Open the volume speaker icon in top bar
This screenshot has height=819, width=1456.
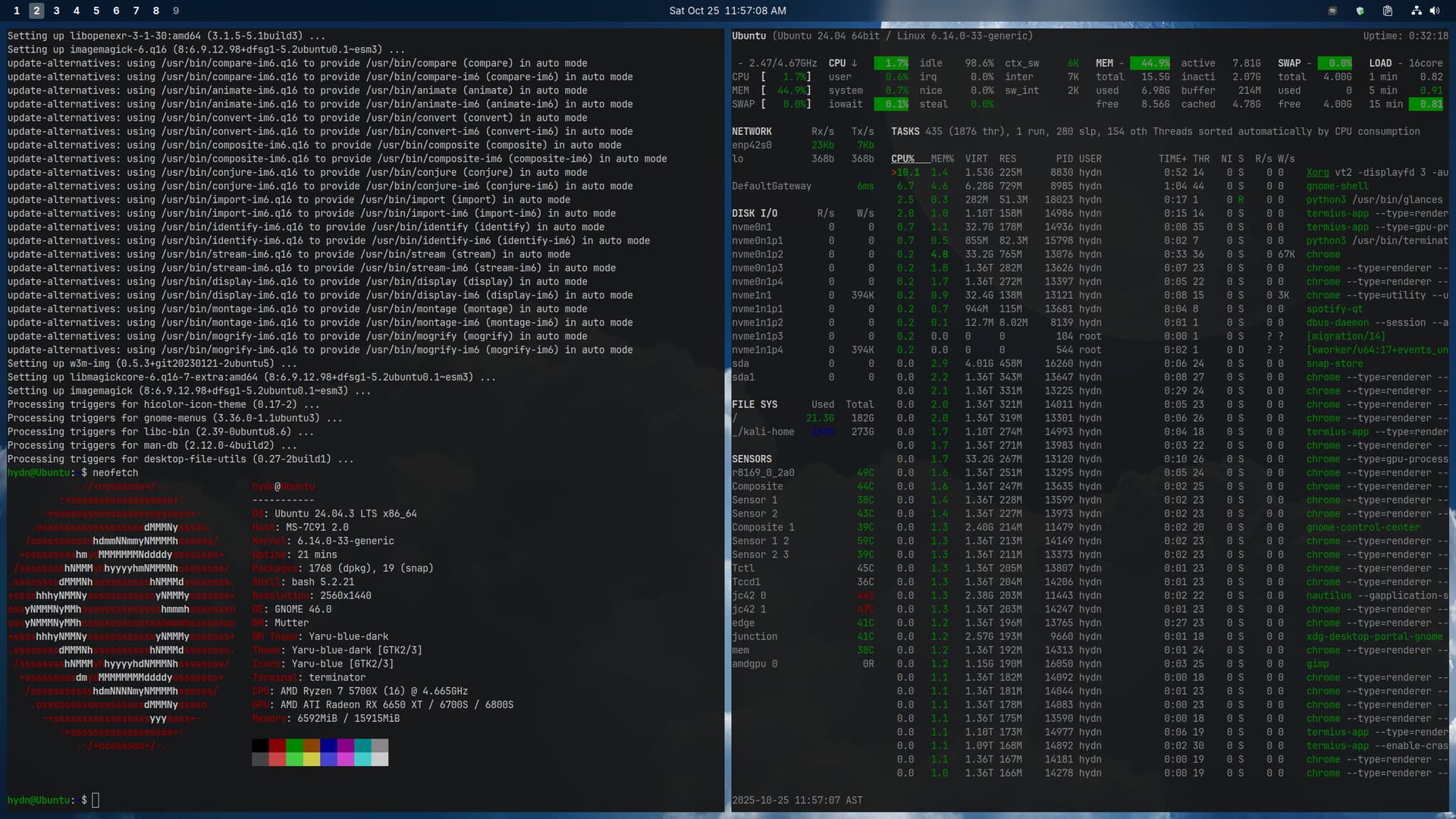[x=1435, y=11]
